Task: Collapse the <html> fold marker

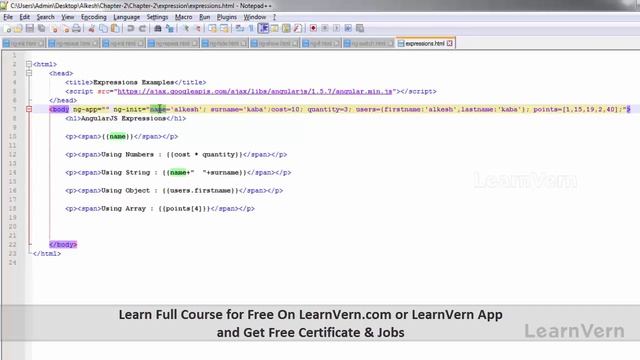Action: pos(29,64)
